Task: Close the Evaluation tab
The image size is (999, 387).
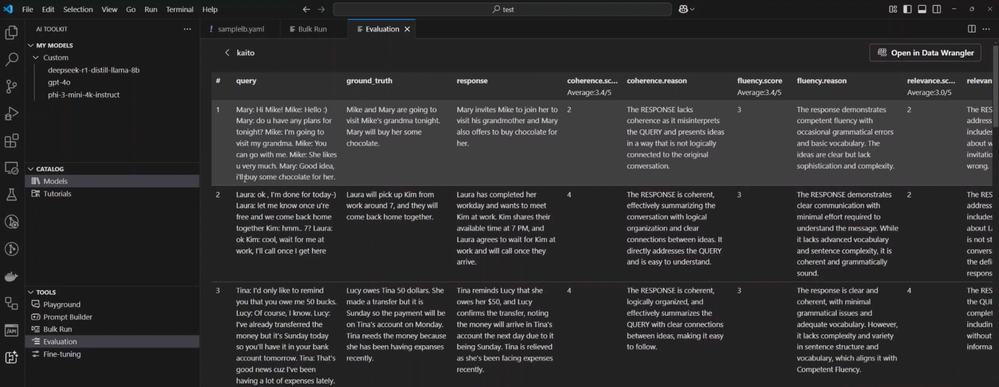Action: coord(407,29)
